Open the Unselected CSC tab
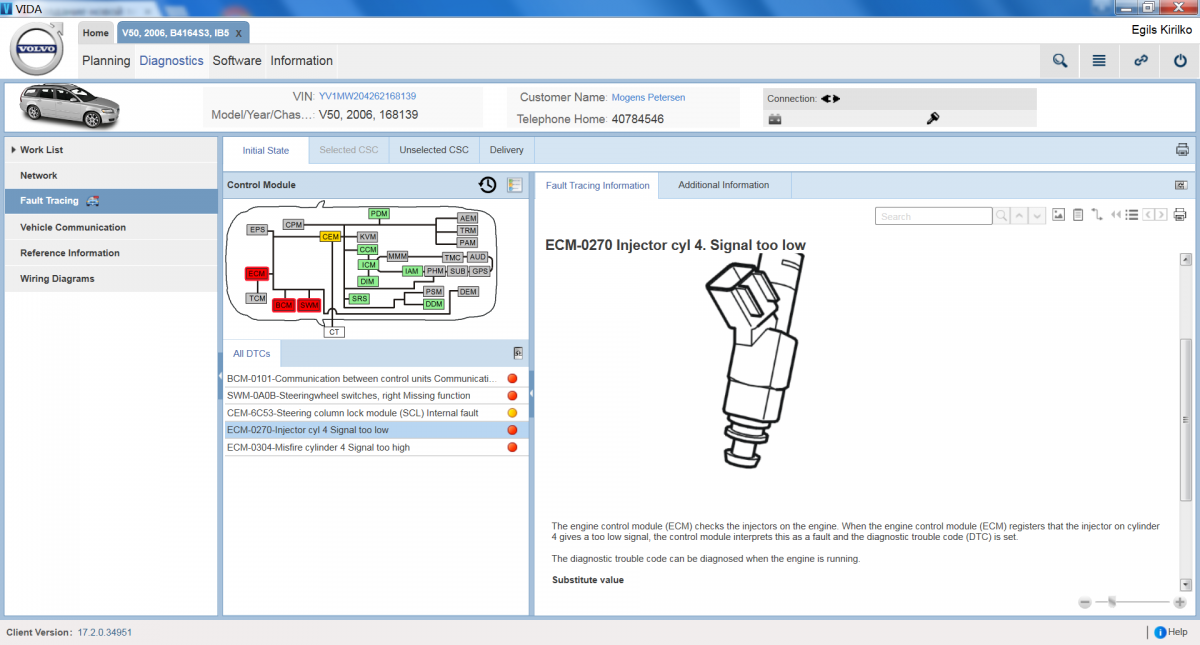 (x=434, y=150)
